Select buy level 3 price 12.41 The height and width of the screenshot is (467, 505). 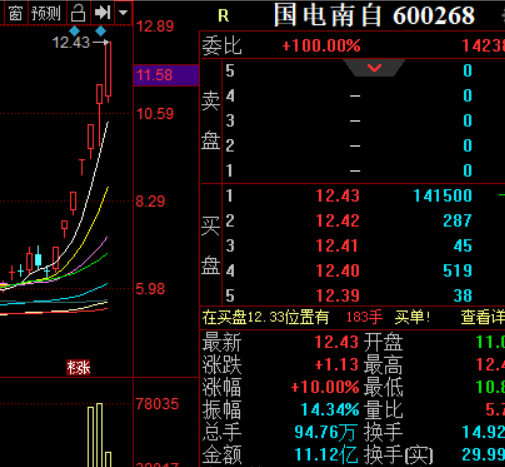tap(337, 246)
